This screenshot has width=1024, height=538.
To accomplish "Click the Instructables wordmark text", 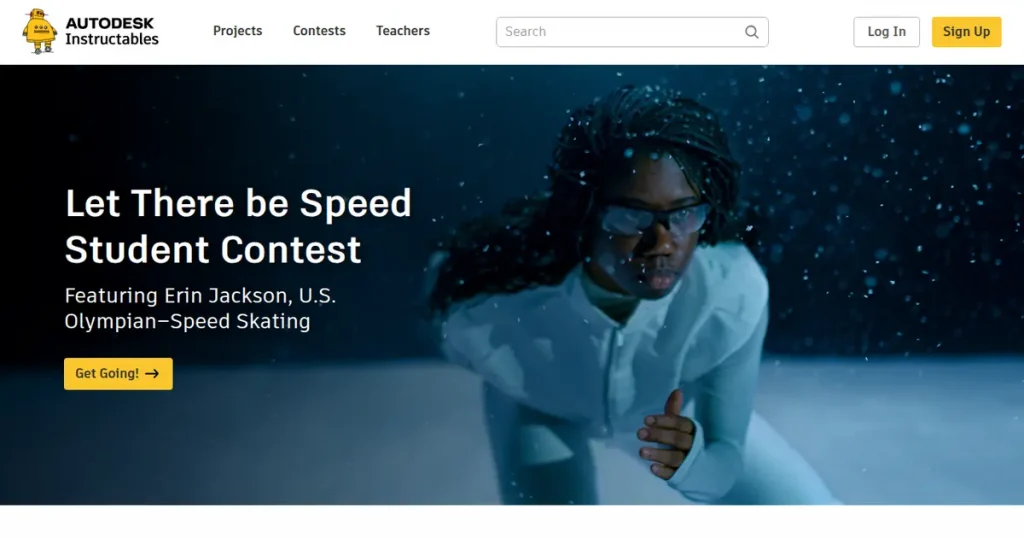I will [x=112, y=39].
